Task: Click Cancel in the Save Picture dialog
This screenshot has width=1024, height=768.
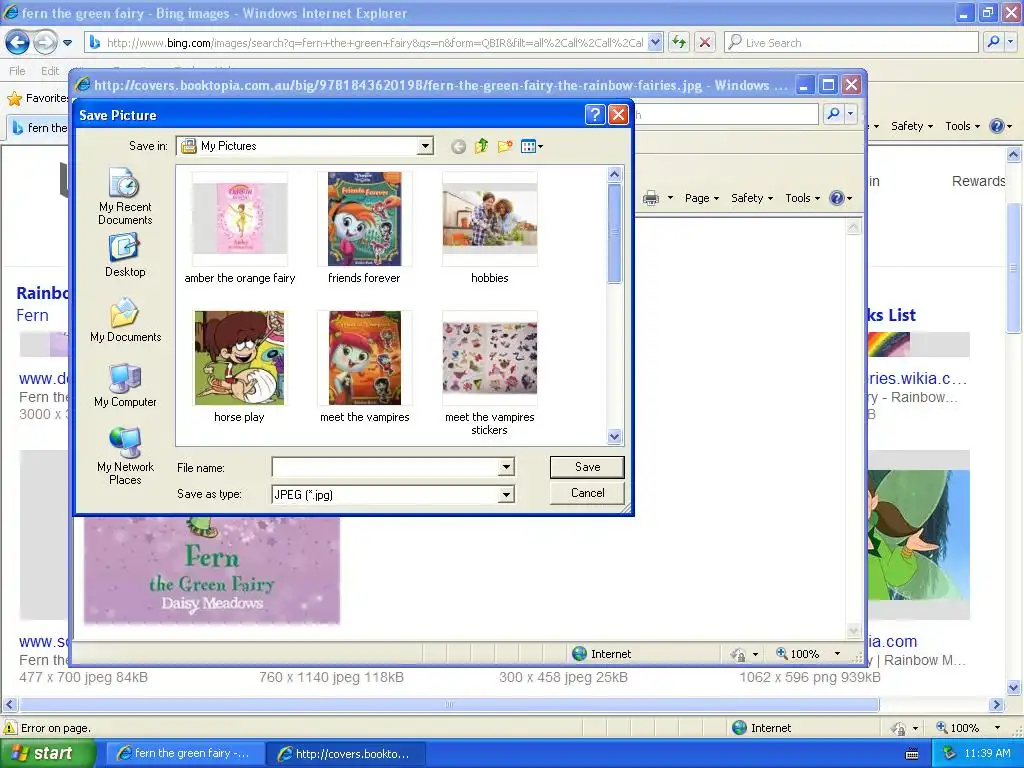Action: (587, 493)
